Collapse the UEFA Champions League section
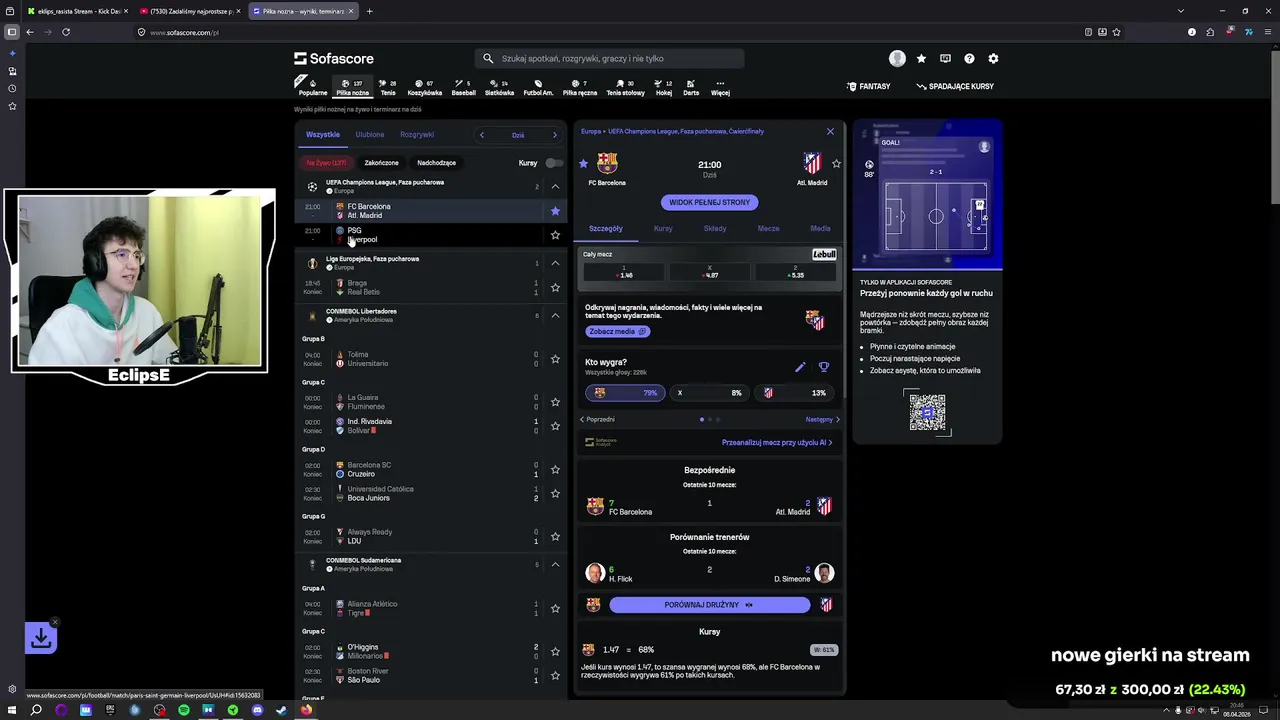Screen dimensions: 1280x720 click(555, 186)
